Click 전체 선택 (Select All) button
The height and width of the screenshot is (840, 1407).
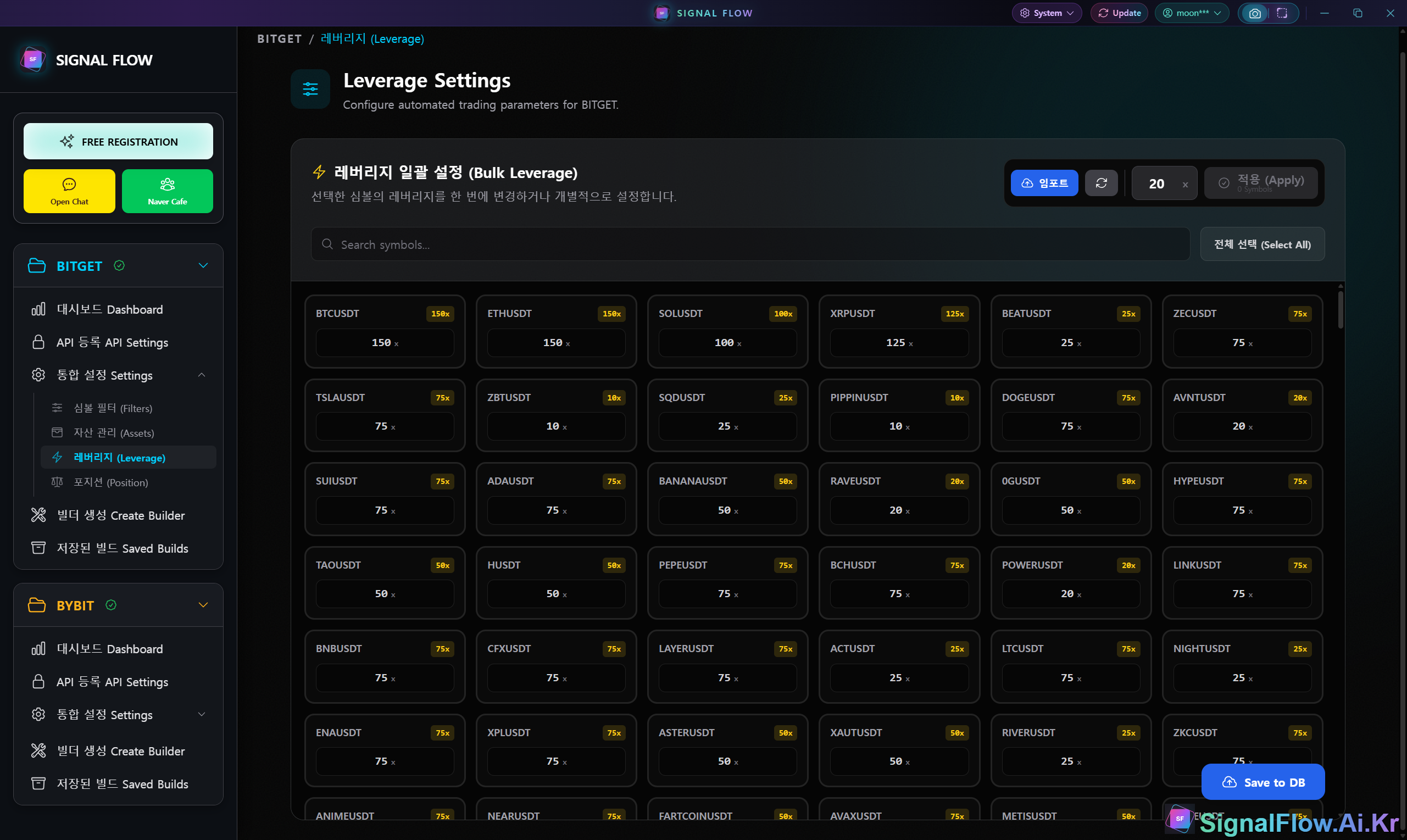coord(1261,244)
